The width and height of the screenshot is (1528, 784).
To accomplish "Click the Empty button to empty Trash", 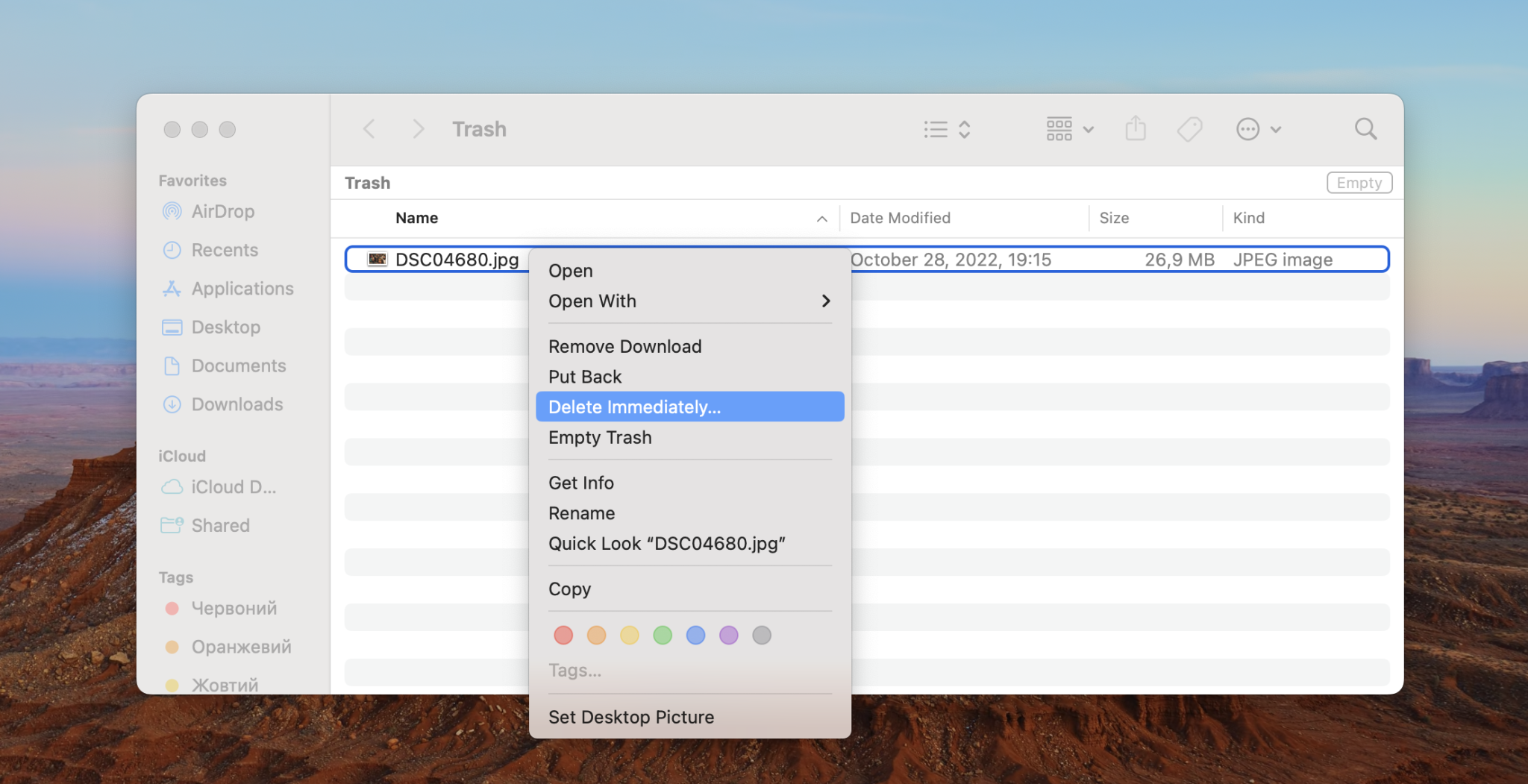I will [x=1359, y=182].
